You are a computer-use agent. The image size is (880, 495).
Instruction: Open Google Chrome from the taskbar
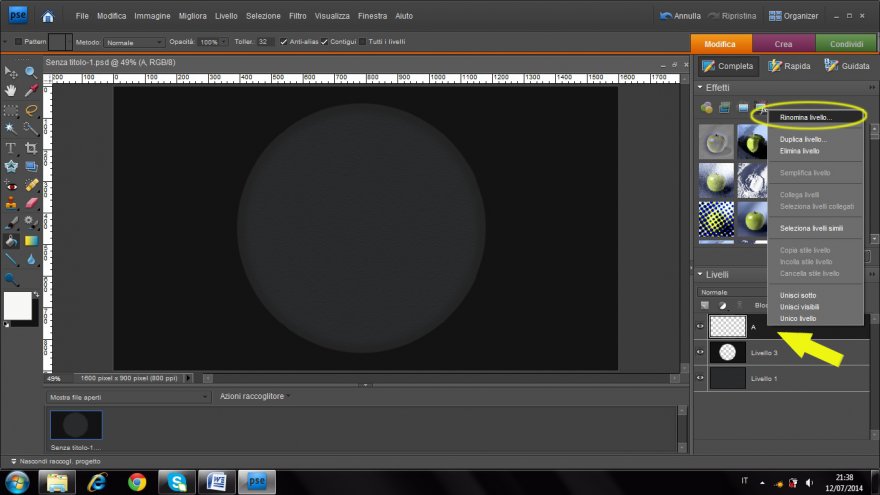pos(138,482)
